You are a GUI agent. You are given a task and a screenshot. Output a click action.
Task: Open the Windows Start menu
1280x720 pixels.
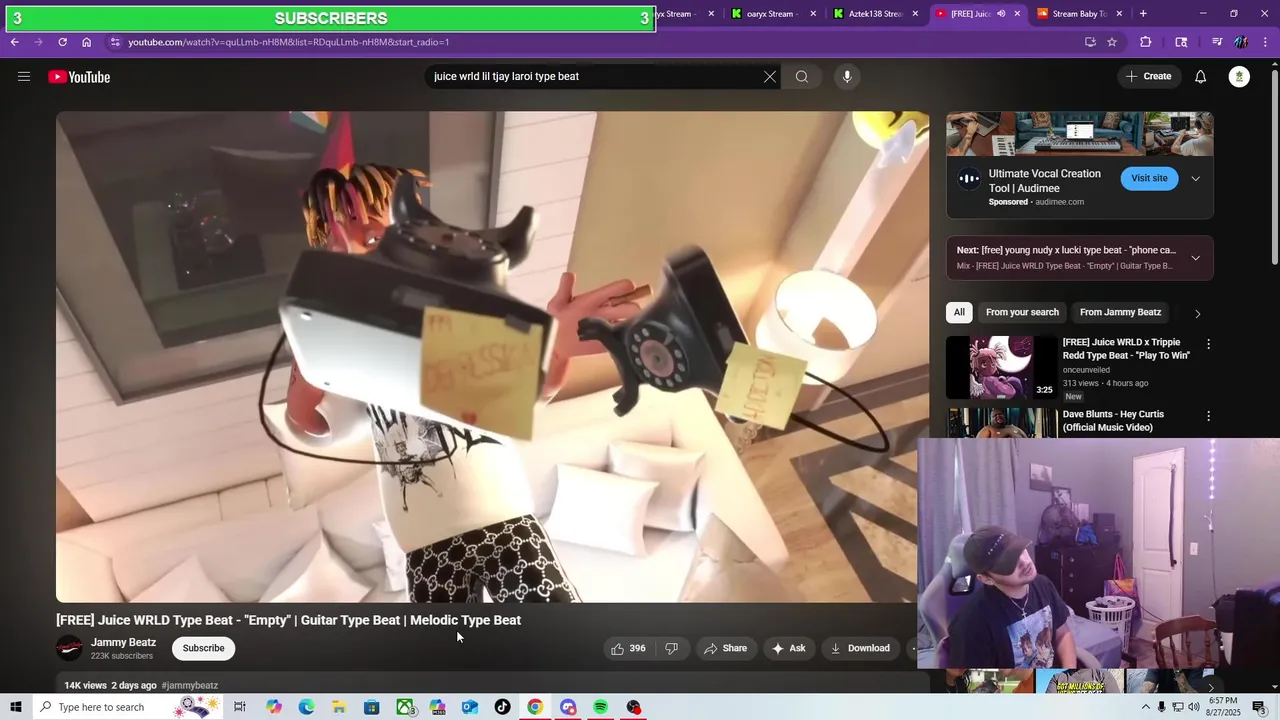point(16,707)
